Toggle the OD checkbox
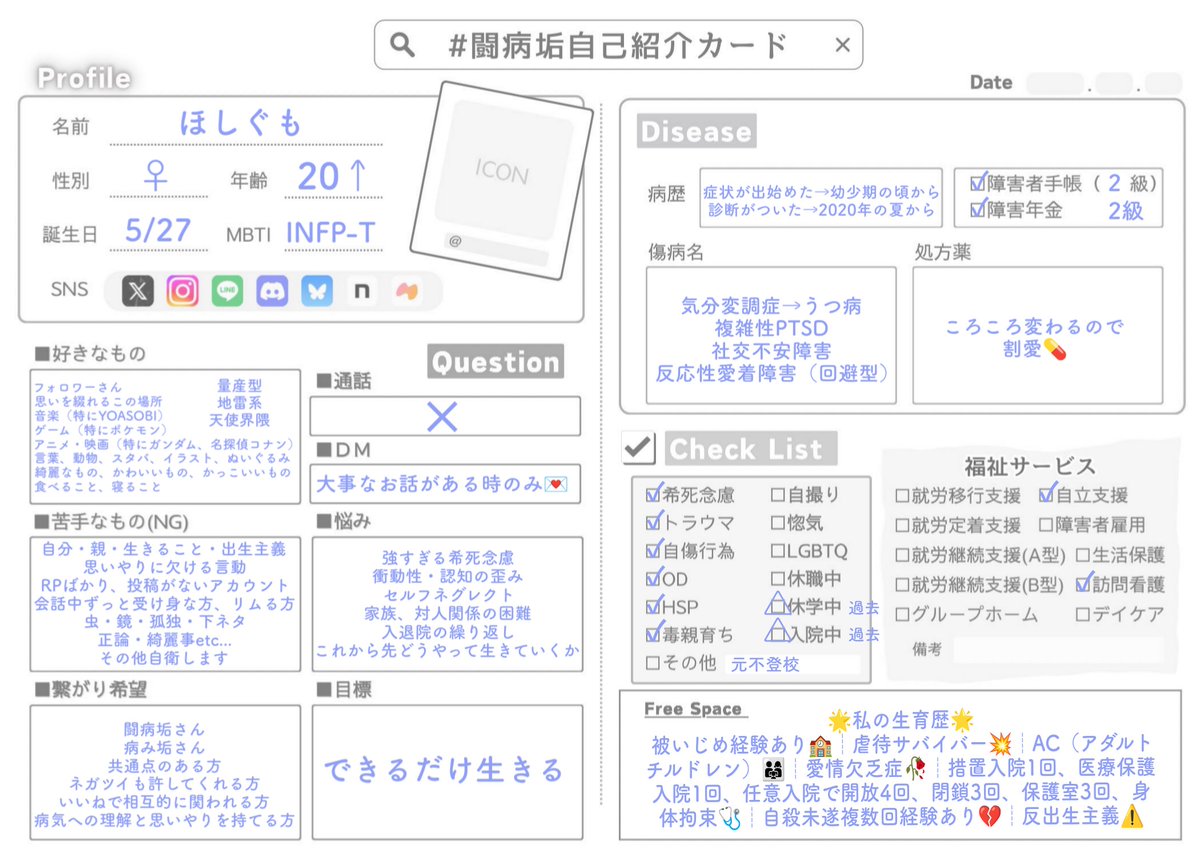 (654, 577)
